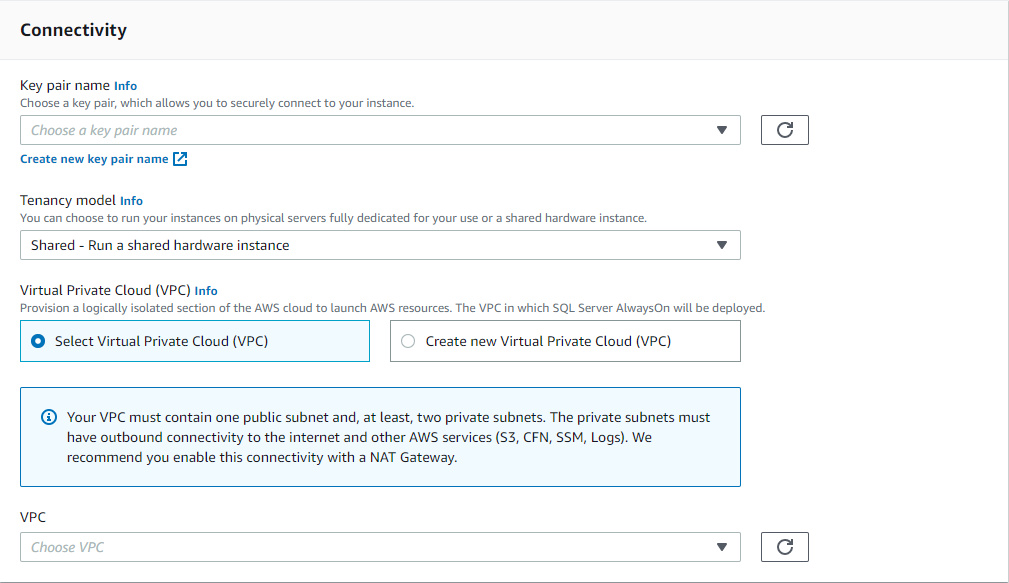
Task: Open the Shared tenancy model dropdown
Action: [x=380, y=244]
